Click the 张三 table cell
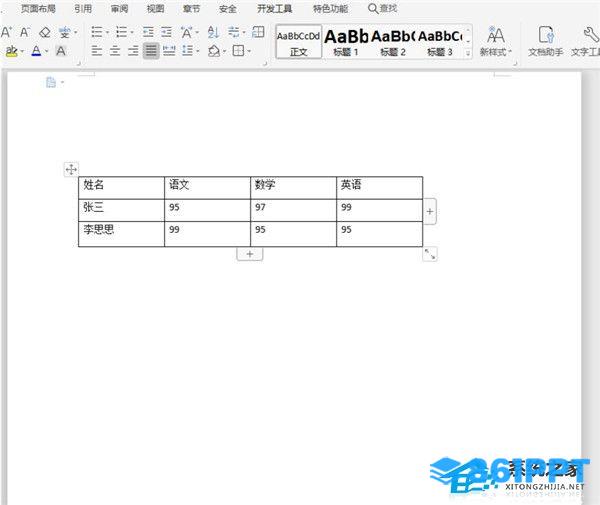The height and width of the screenshot is (505, 600). click(121, 210)
